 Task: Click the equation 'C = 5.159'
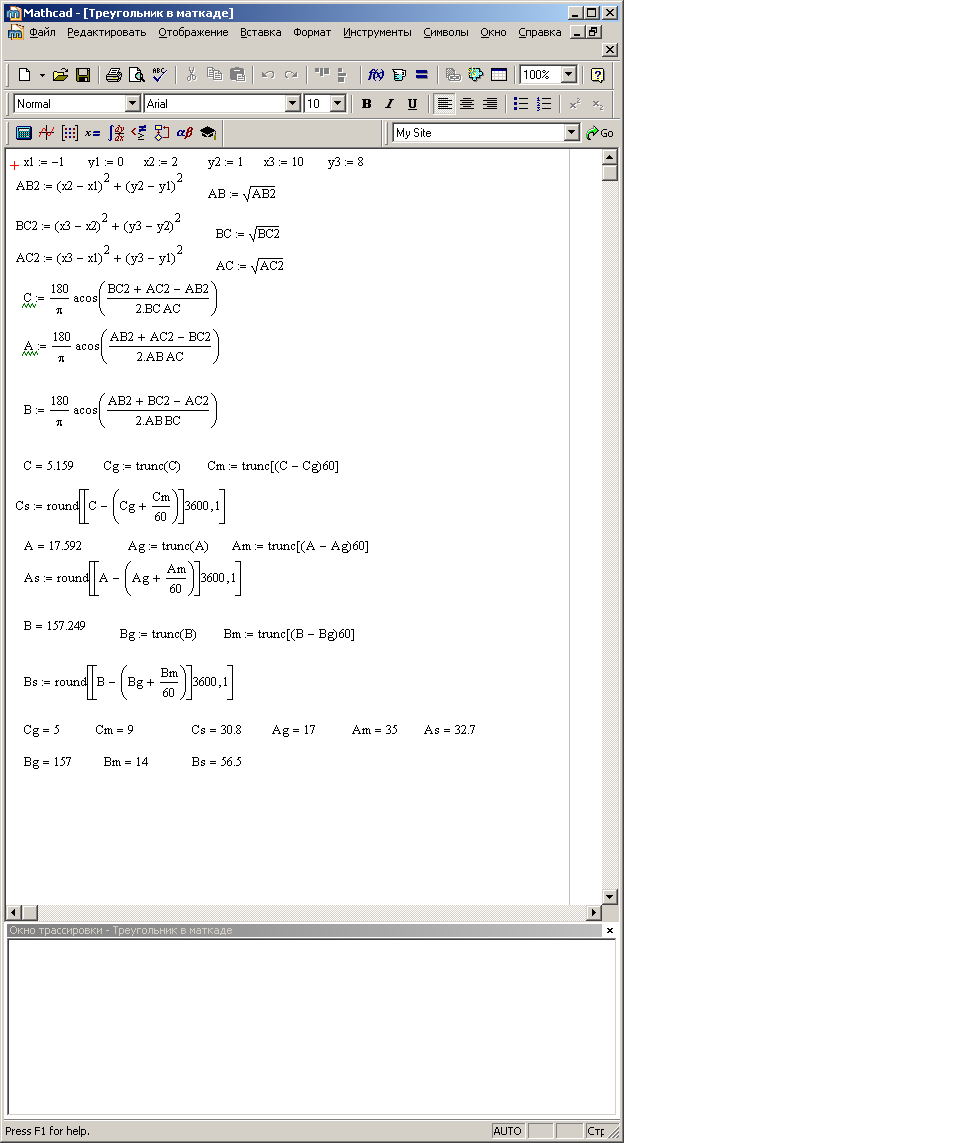pyautogui.click(x=48, y=466)
